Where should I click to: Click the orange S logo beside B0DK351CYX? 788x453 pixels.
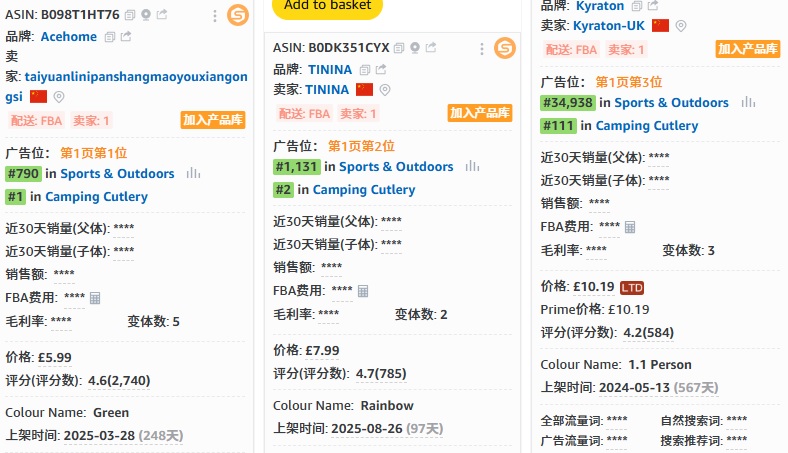[x=504, y=48]
